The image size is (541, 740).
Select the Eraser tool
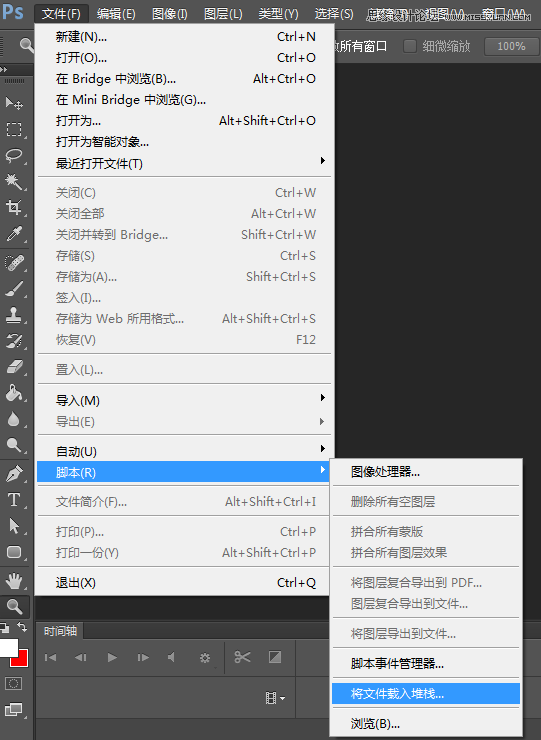(x=14, y=366)
